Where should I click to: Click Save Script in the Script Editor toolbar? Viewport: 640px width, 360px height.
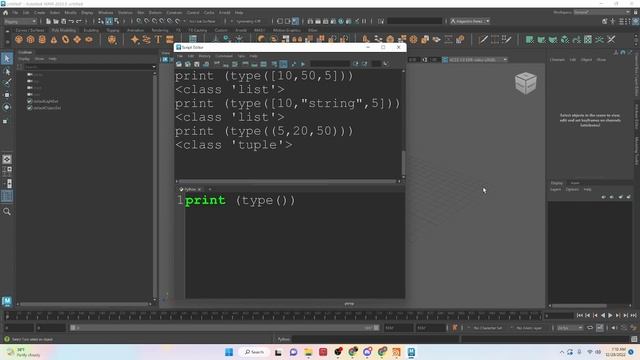[x=197, y=64]
